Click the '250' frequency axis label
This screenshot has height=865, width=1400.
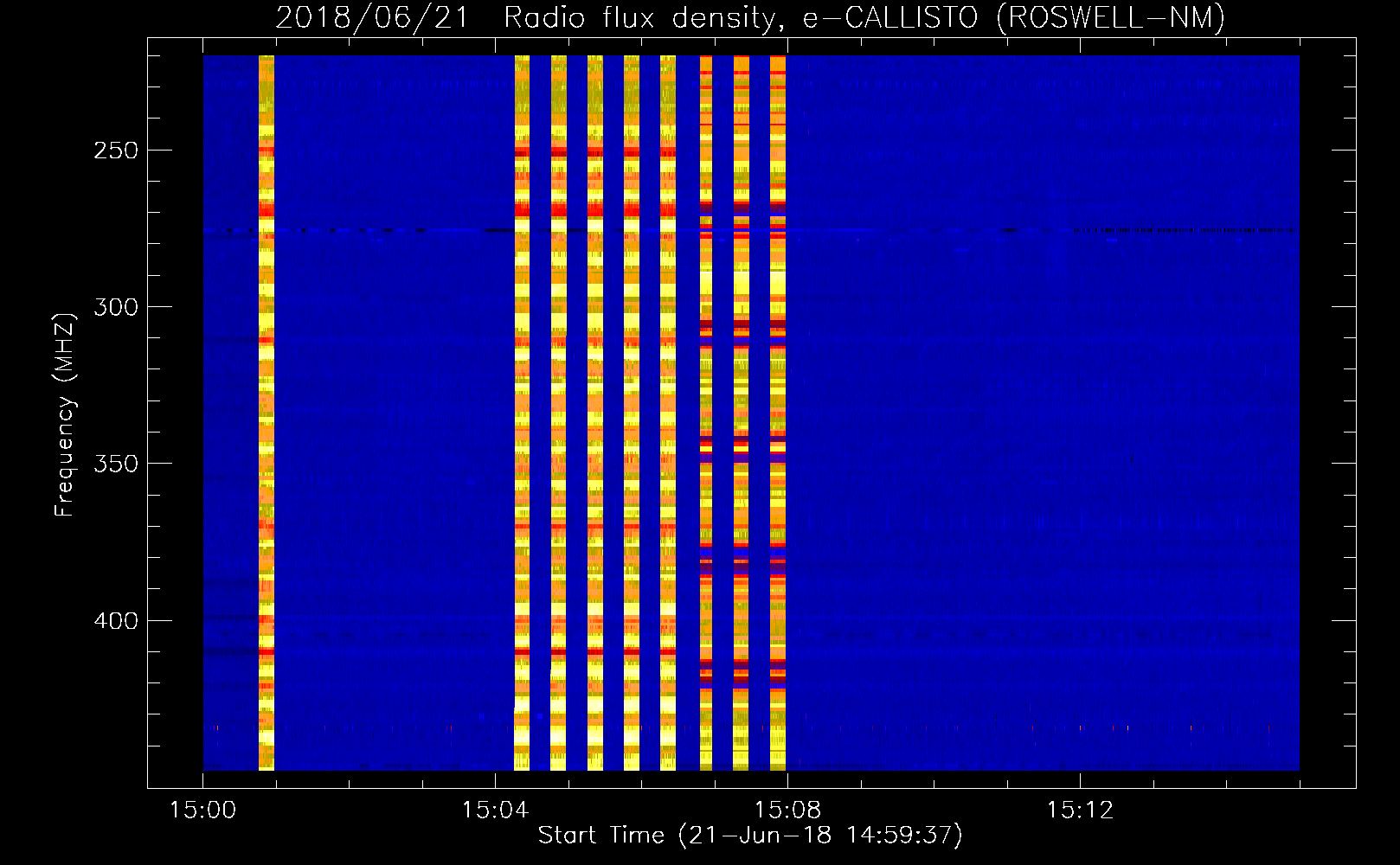pos(116,151)
